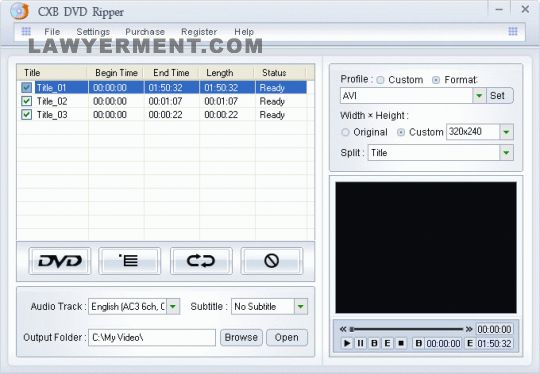Click the left grid icon in menu bar

click(26, 31)
